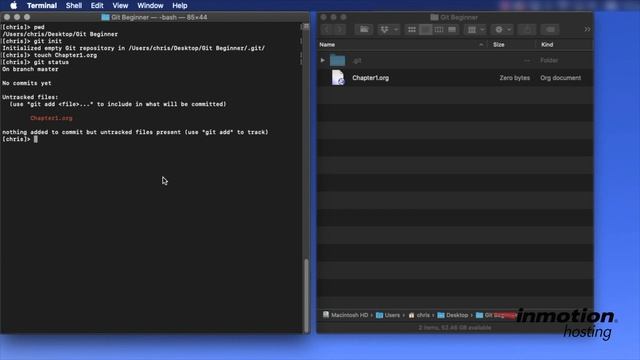The image size is (640, 360).
Task: Open the Apple menu
Action: click(x=13, y=5)
